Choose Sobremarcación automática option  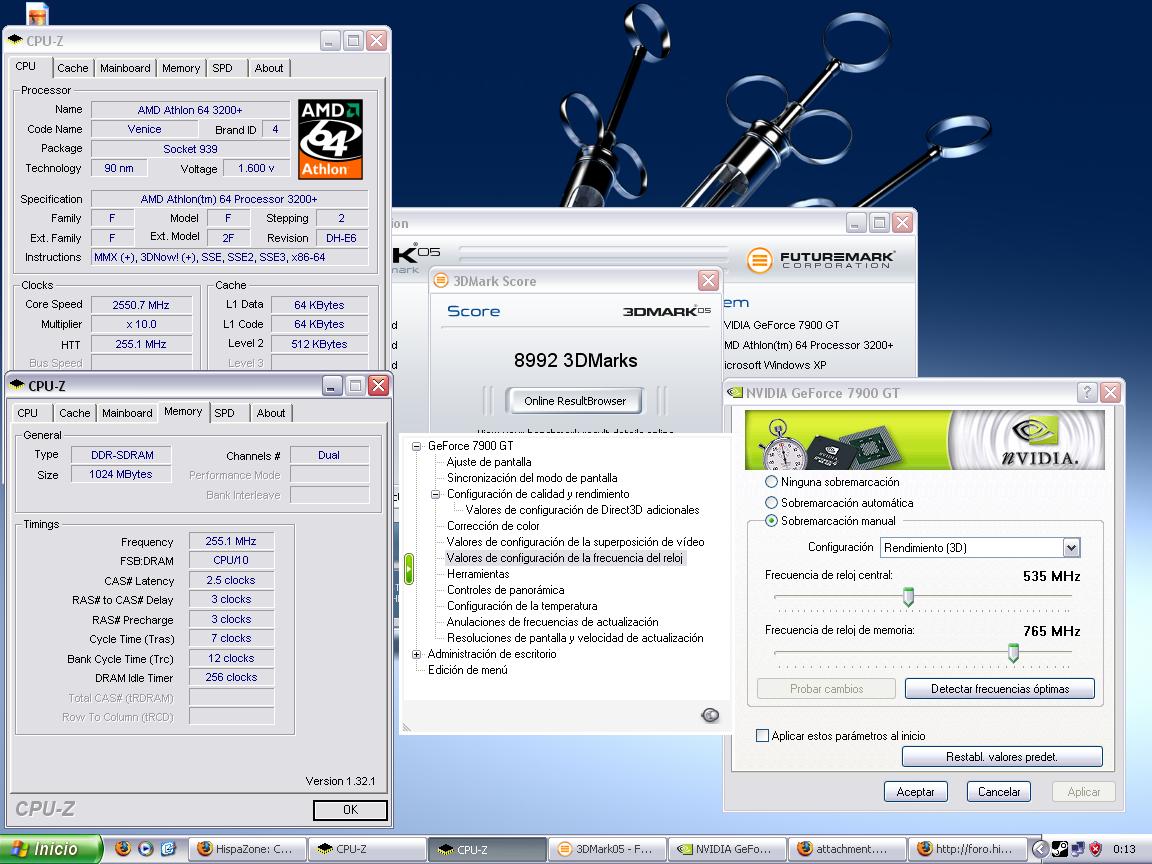(x=771, y=503)
